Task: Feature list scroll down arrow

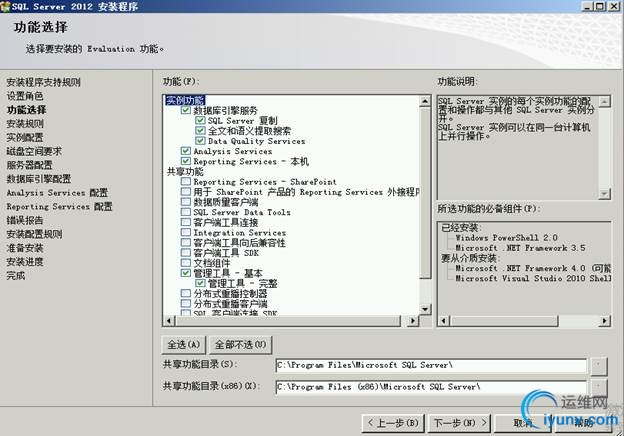Action: pyautogui.click(x=425, y=309)
